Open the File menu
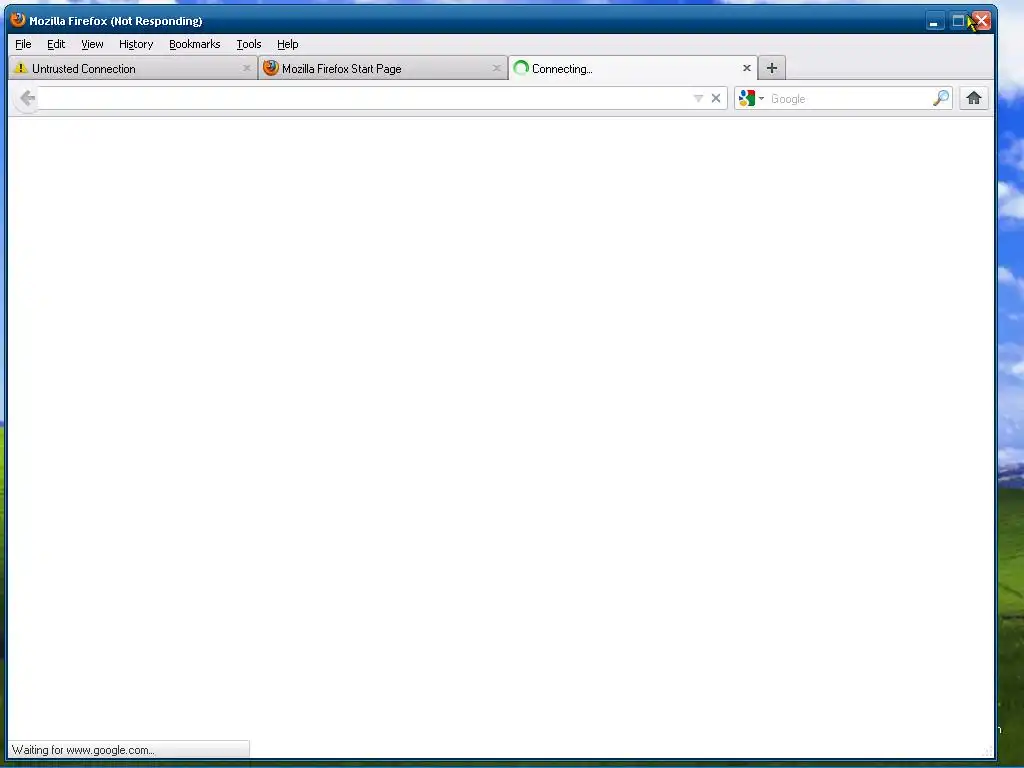 tap(23, 44)
